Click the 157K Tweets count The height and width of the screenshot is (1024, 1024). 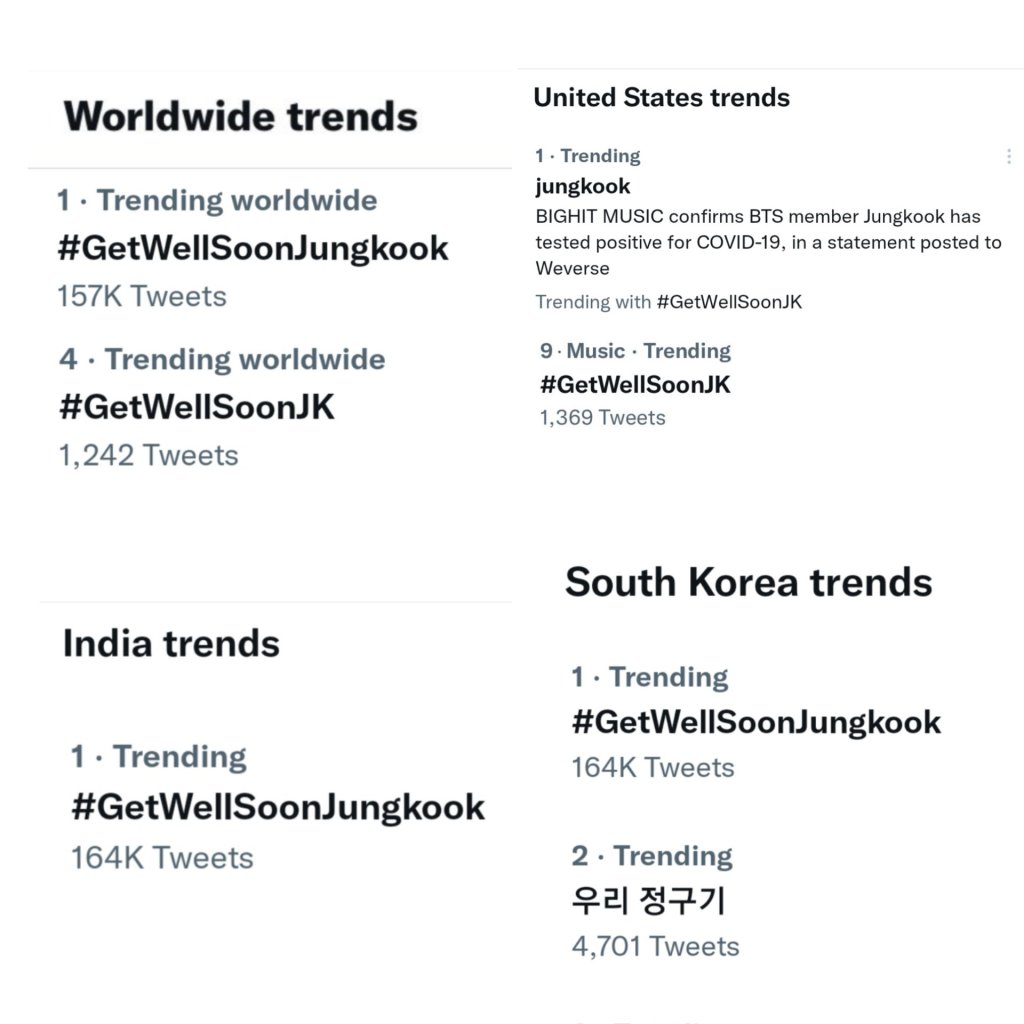[142, 296]
